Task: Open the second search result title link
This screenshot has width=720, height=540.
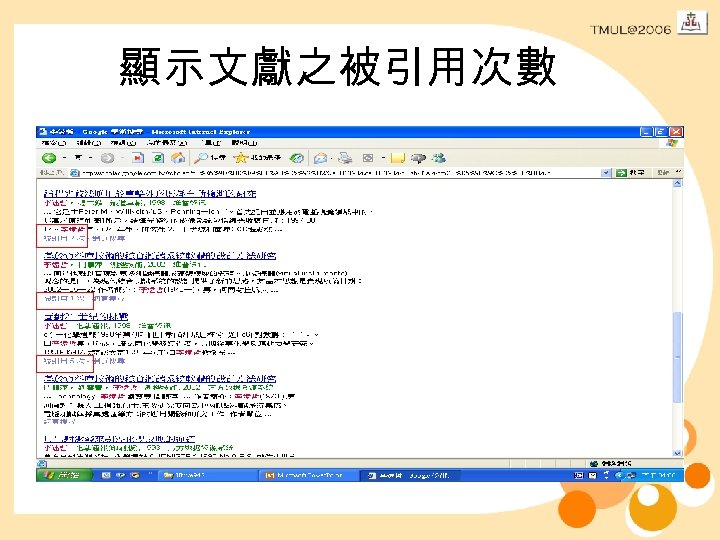Action: (160, 255)
